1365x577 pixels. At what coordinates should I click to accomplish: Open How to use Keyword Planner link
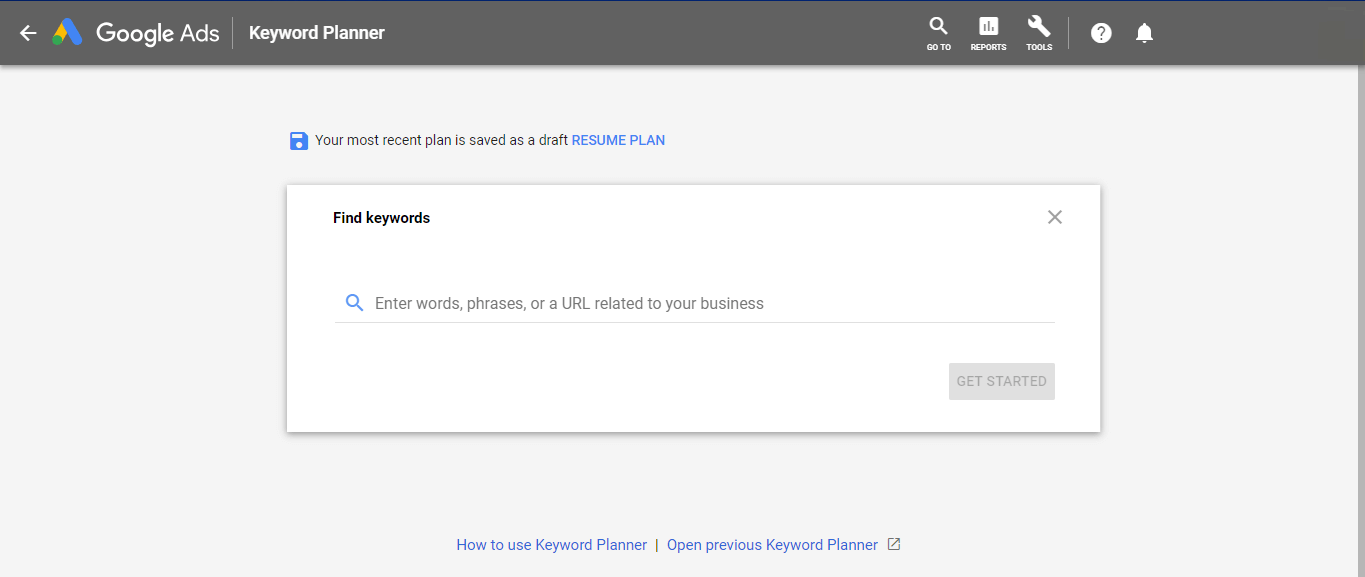coord(552,545)
